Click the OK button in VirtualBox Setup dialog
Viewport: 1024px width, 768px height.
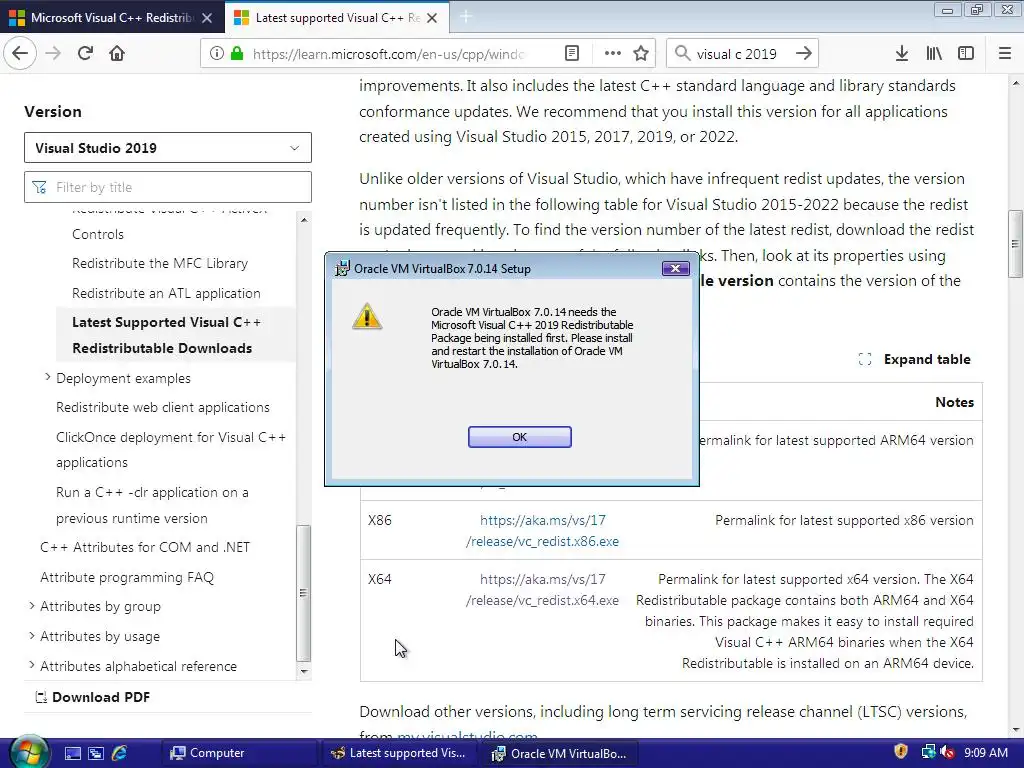point(519,437)
